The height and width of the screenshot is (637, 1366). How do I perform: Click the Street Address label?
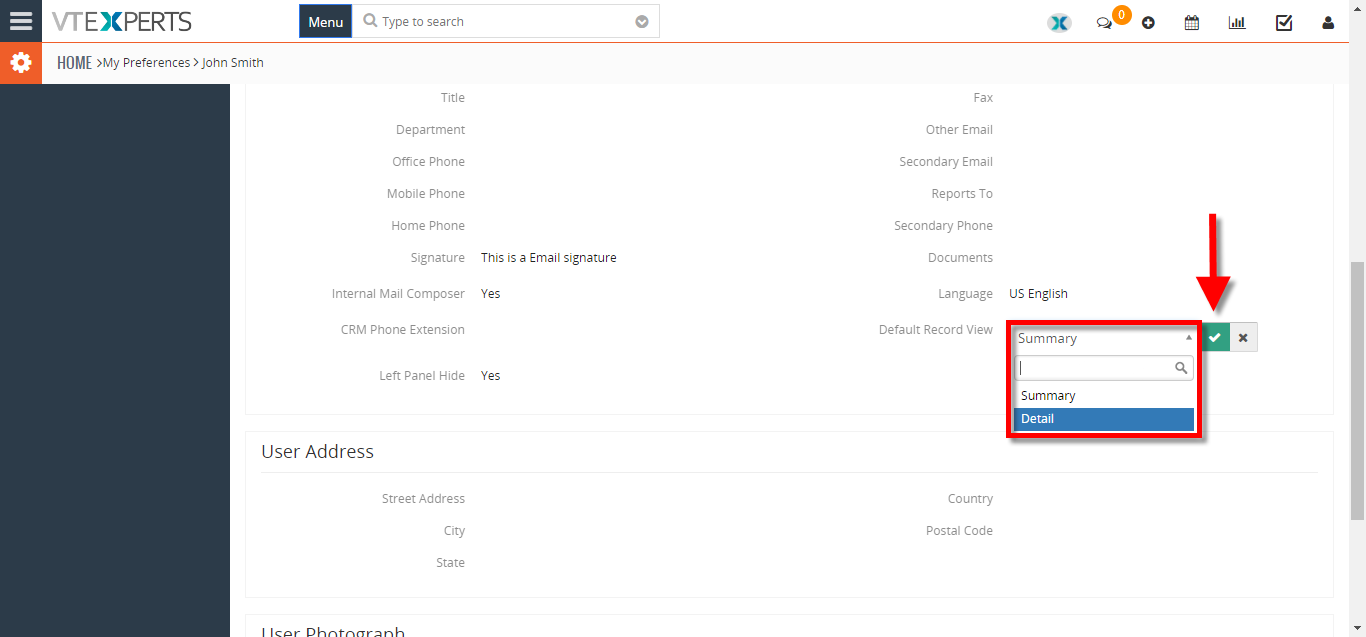pos(423,499)
